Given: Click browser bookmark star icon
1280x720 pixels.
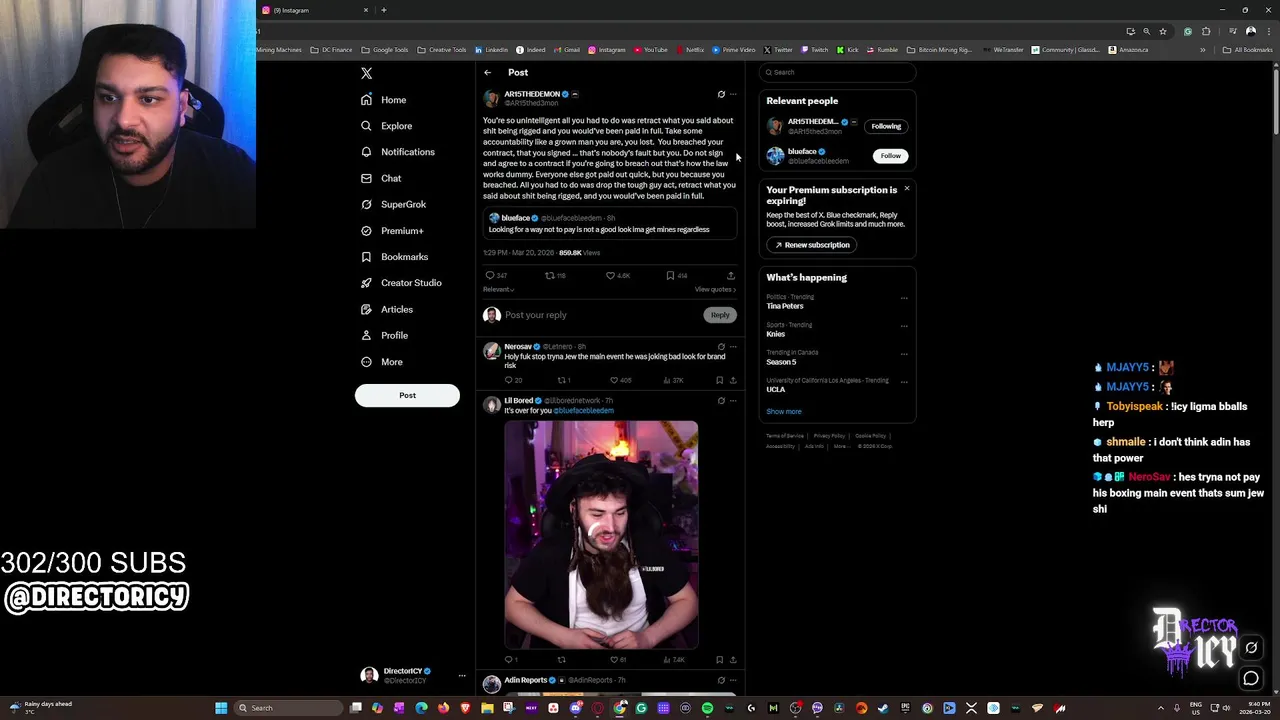Looking at the screenshot, I should (x=1162, y=31).
